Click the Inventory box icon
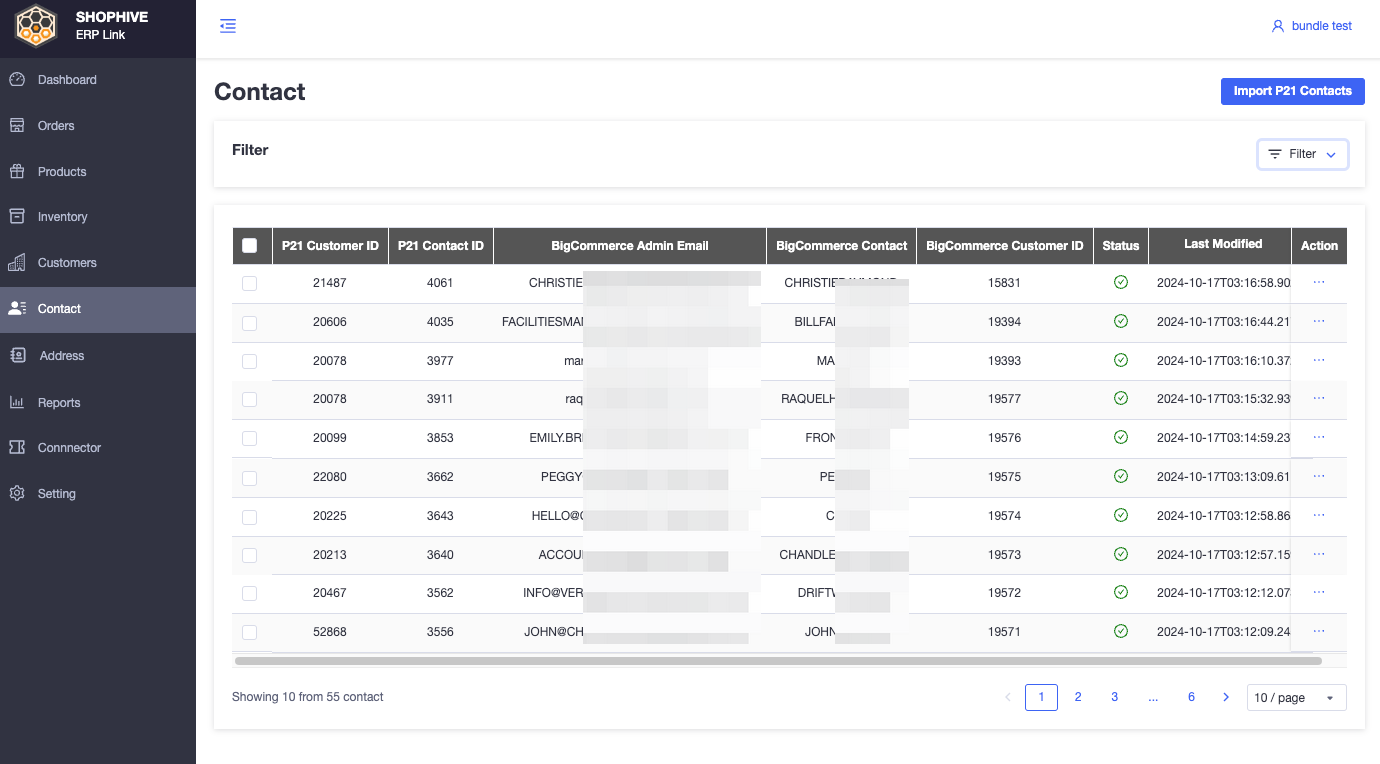The height and width of the screenshot is (764, 1380). (17, 217)
